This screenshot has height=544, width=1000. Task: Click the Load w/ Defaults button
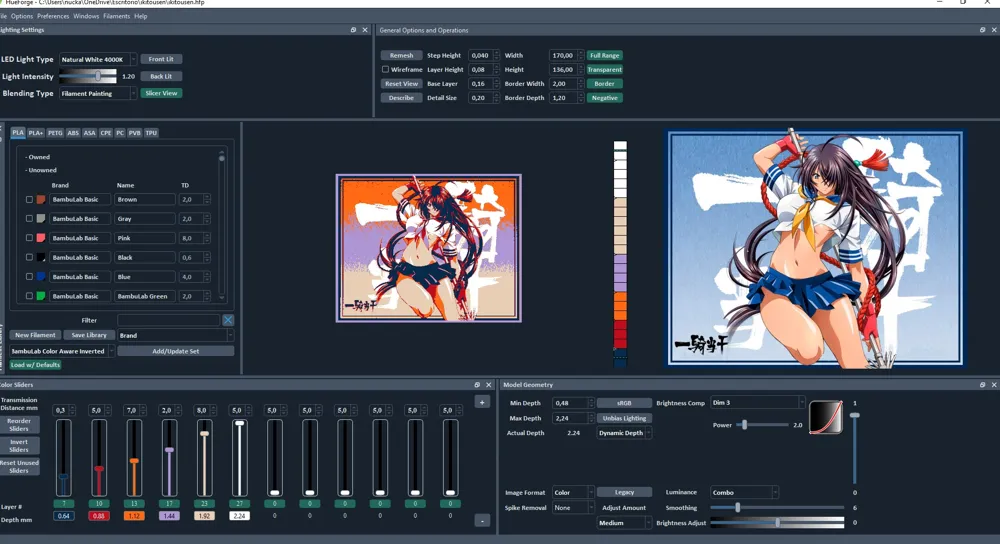pyautogui.click(x=35, y=365)
